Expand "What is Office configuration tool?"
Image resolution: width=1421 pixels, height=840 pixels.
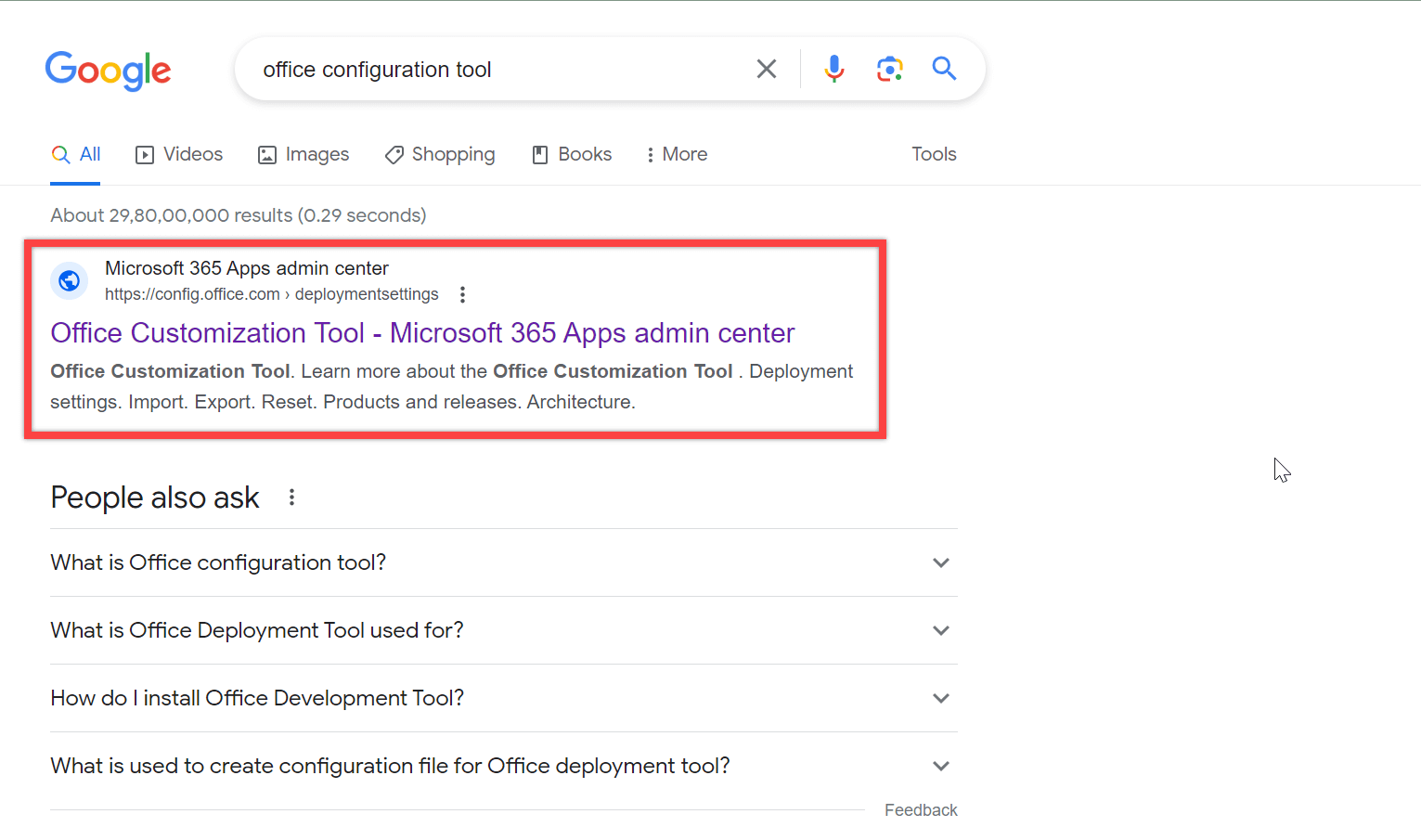(x=504, y=562)
